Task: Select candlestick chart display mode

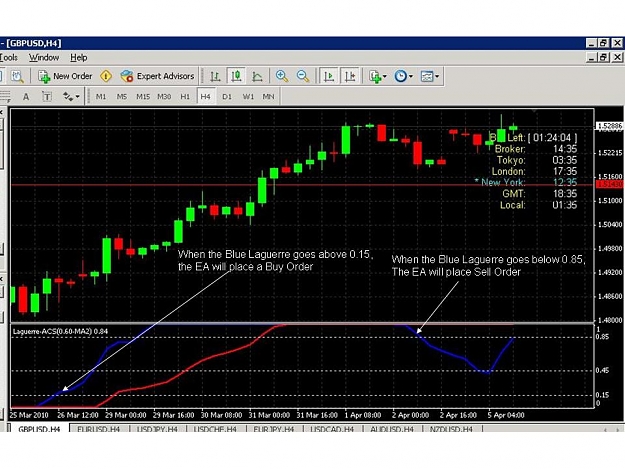Action: (x=236, y=76)
